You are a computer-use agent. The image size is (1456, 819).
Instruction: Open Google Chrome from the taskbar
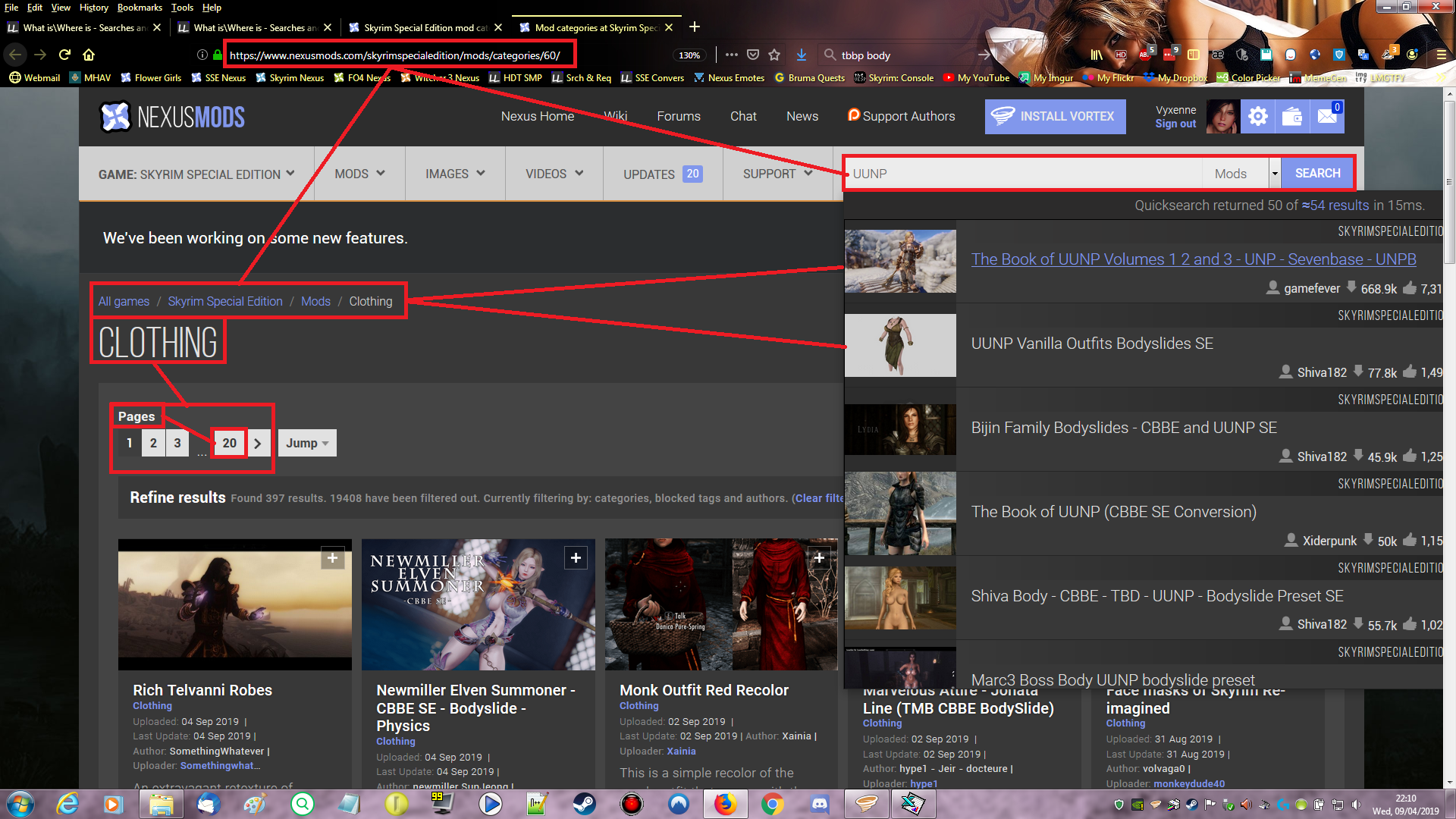pyautogui.click(x=773, y=804)
